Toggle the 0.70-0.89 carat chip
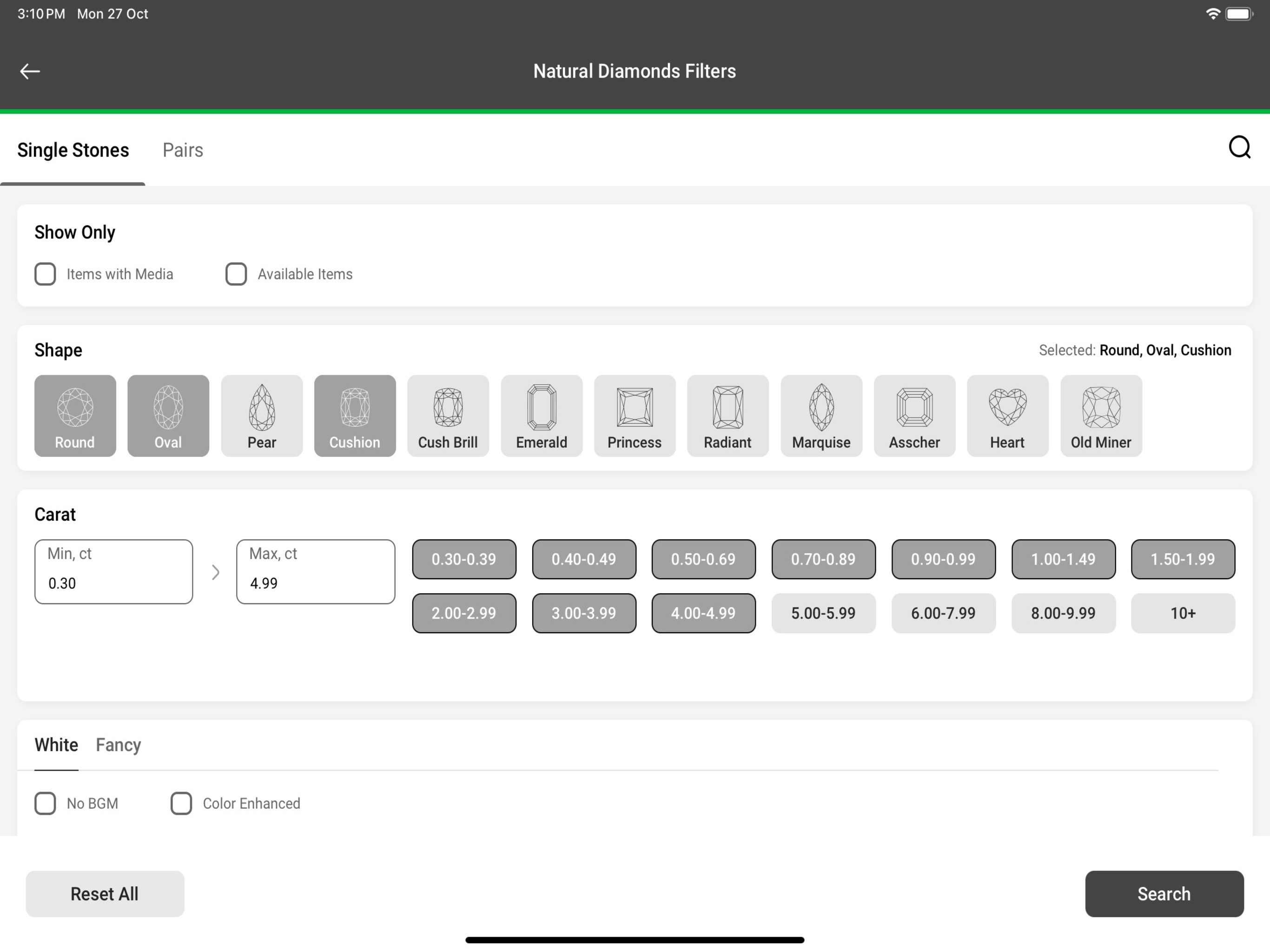The image size is (1270, 952). coord(823,559)
